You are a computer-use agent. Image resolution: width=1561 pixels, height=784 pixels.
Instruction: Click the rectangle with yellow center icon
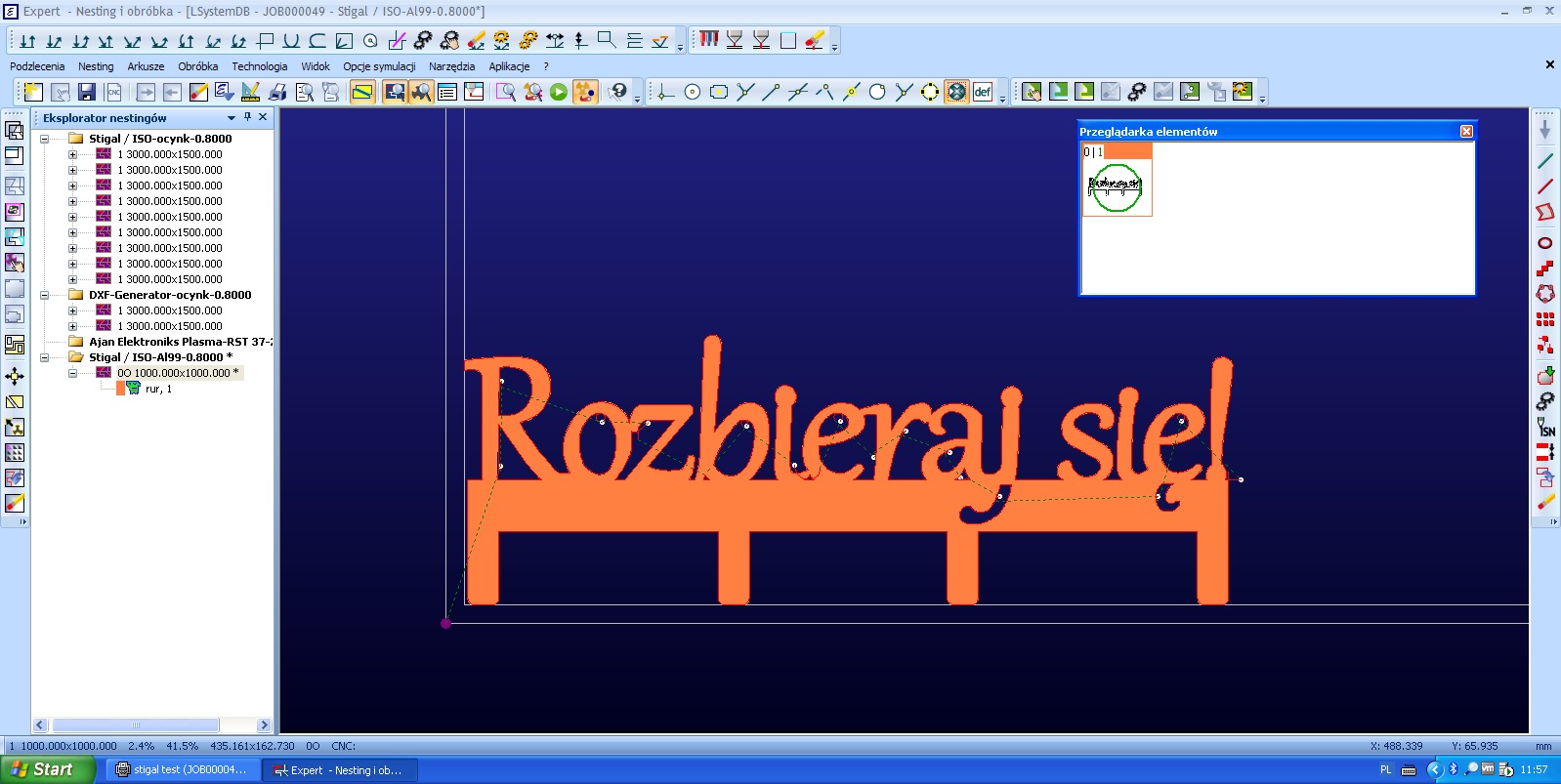(x=719, y=92)
